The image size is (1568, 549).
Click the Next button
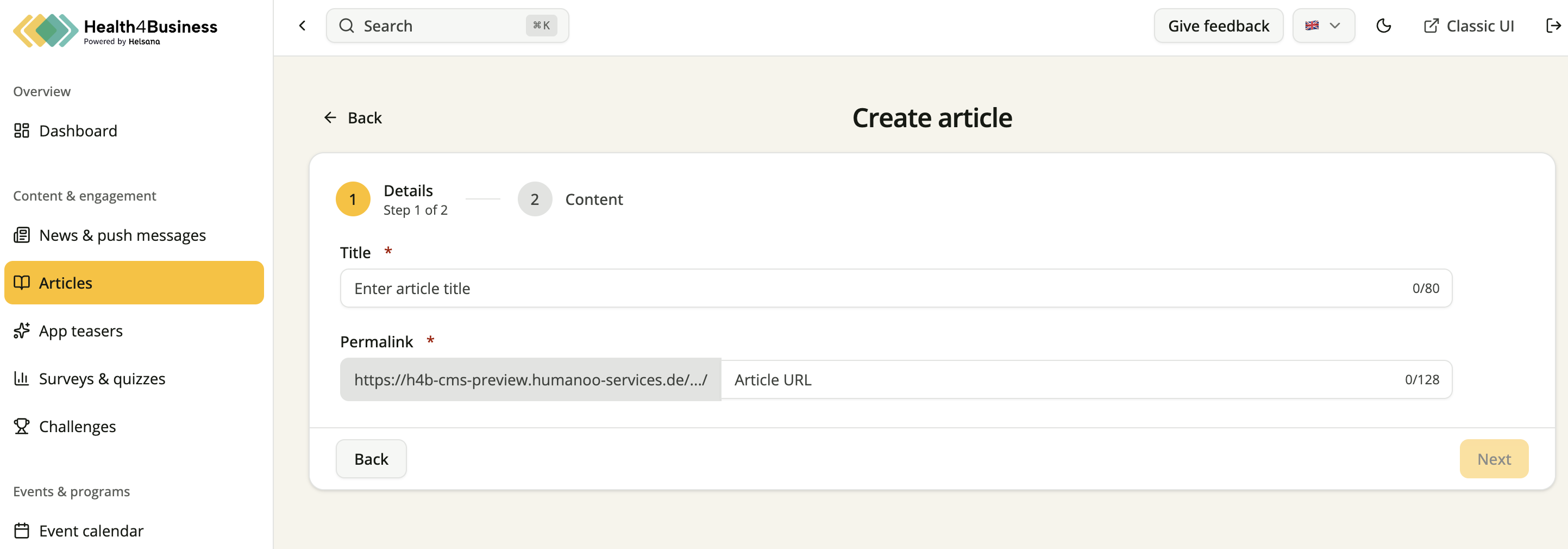pos(1494,458)
